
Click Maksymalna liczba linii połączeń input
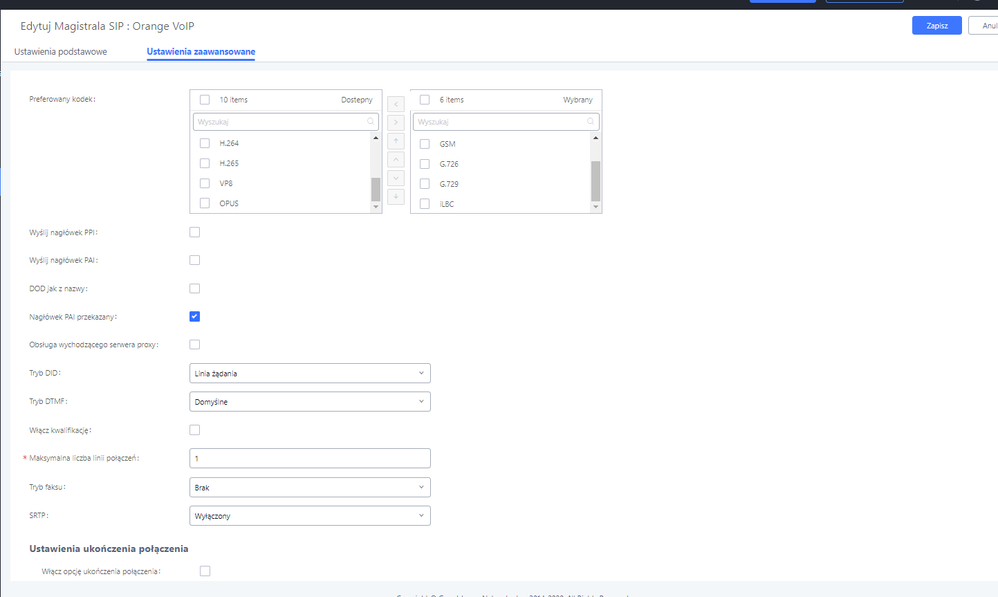click(310, 458)
